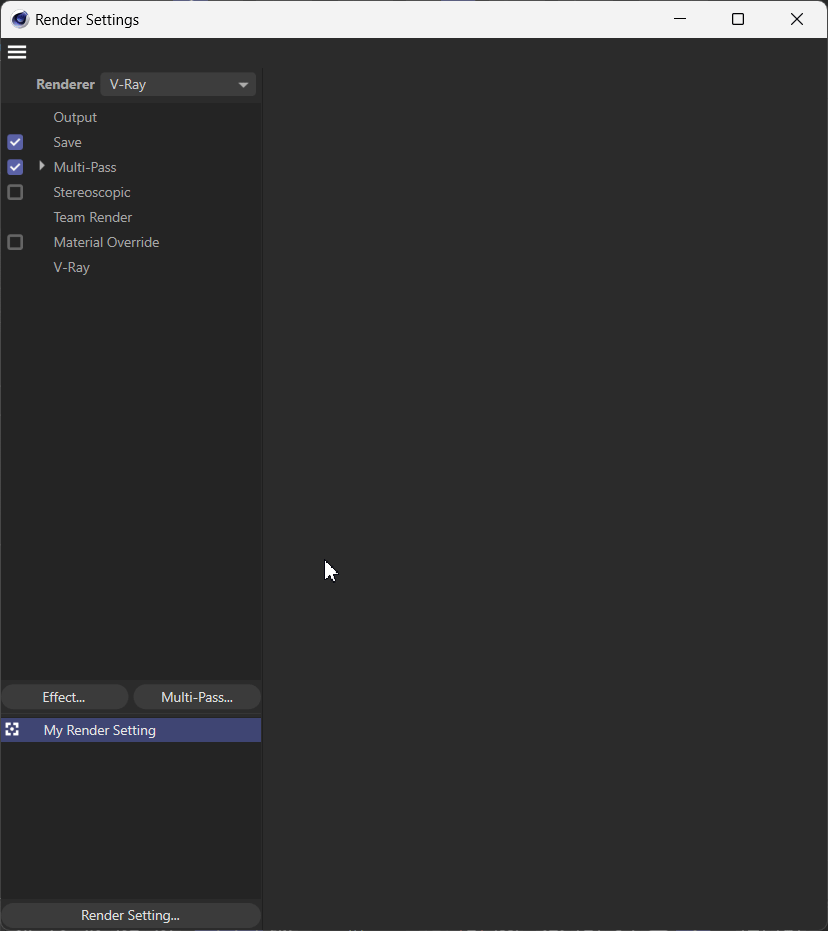
Task: Open the hamburger menu icon
Action: point(17,52)
